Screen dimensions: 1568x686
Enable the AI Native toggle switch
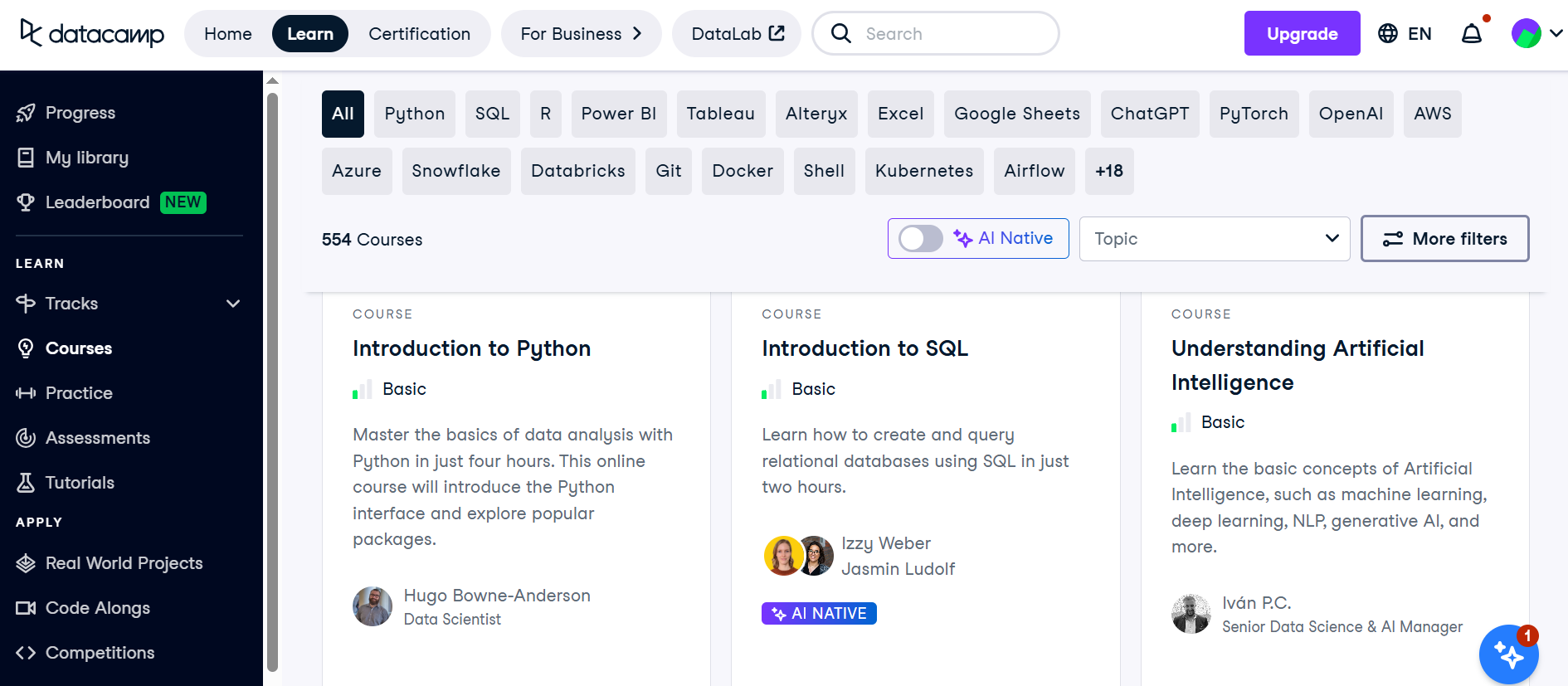[921, 239]
